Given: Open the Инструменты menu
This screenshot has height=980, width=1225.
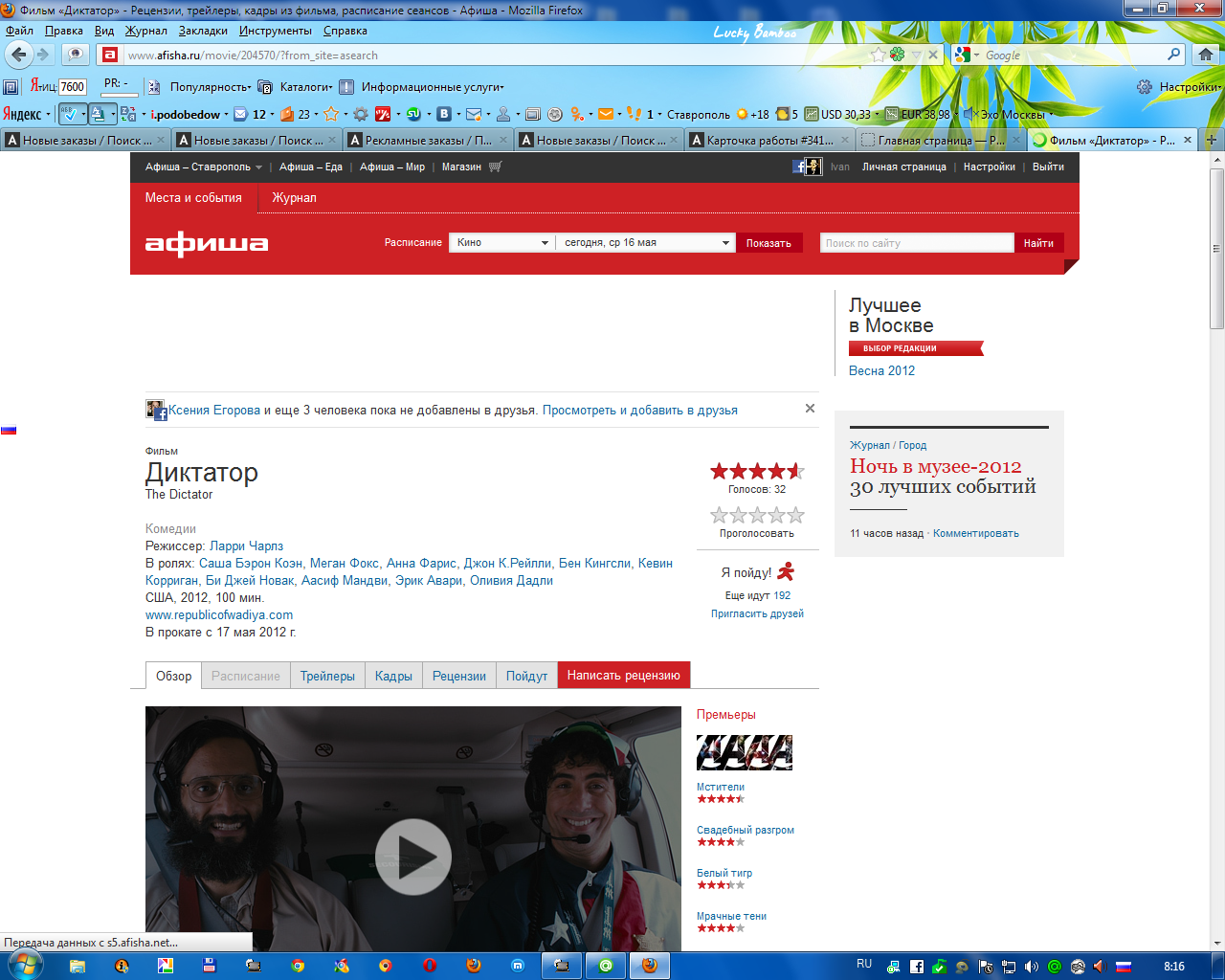Looking at the screenshot, I should [x=276, y=31].
